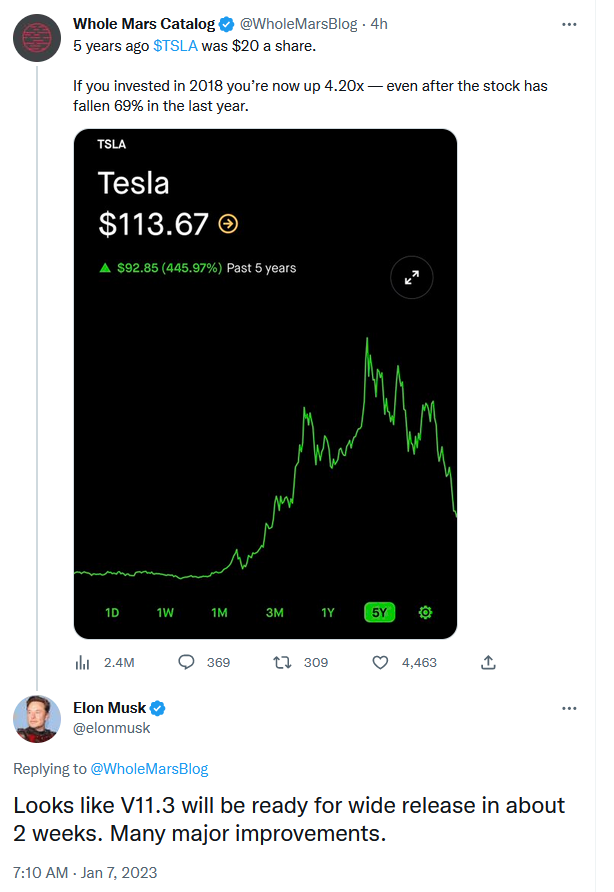The image size is (614, 892).
Task: Select the highlighted 5Y range tab
Action: pyautogui.click(x=380, y=613)
